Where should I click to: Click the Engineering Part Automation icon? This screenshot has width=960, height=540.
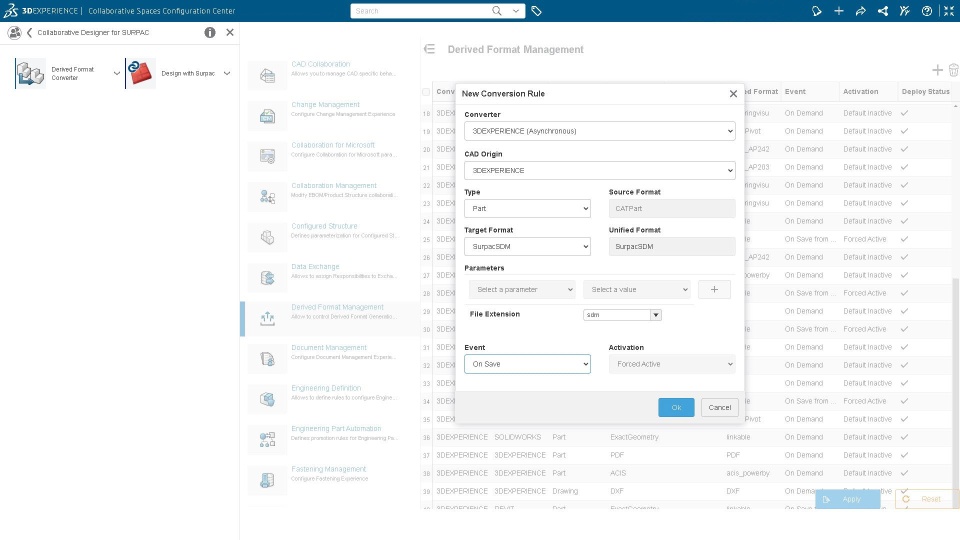click(268, 440)
